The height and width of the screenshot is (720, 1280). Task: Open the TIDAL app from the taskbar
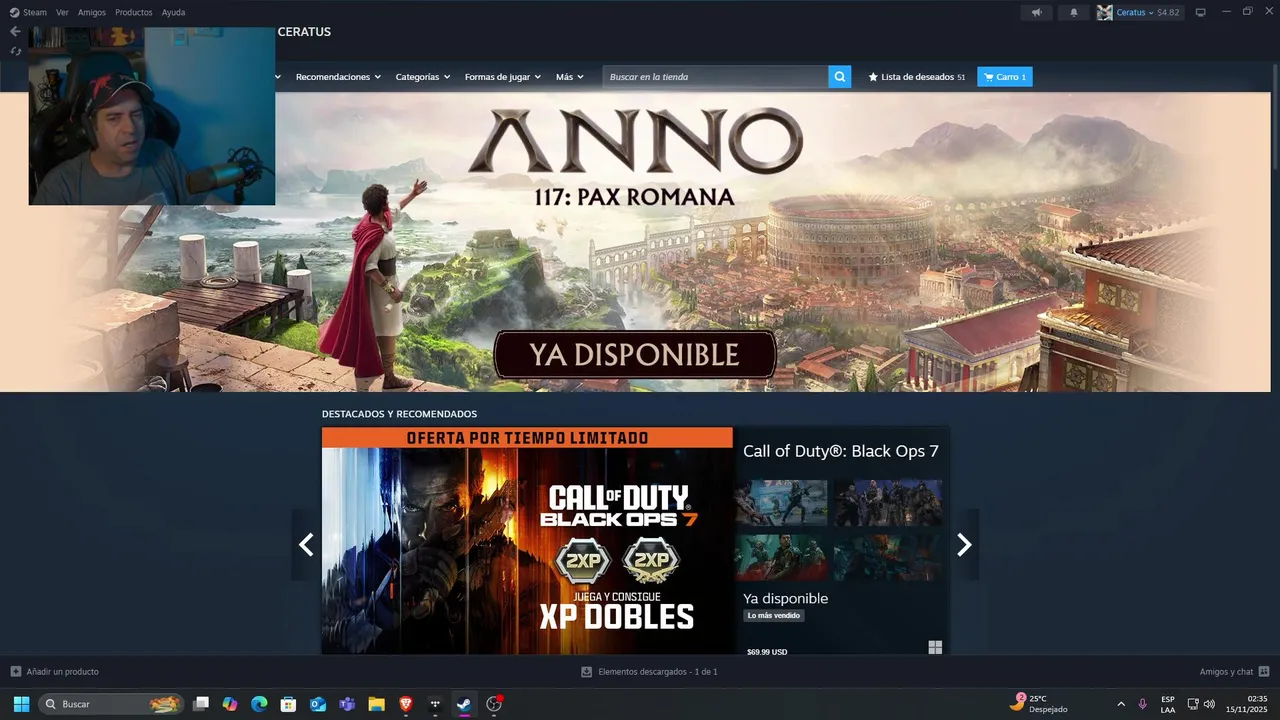435,704
